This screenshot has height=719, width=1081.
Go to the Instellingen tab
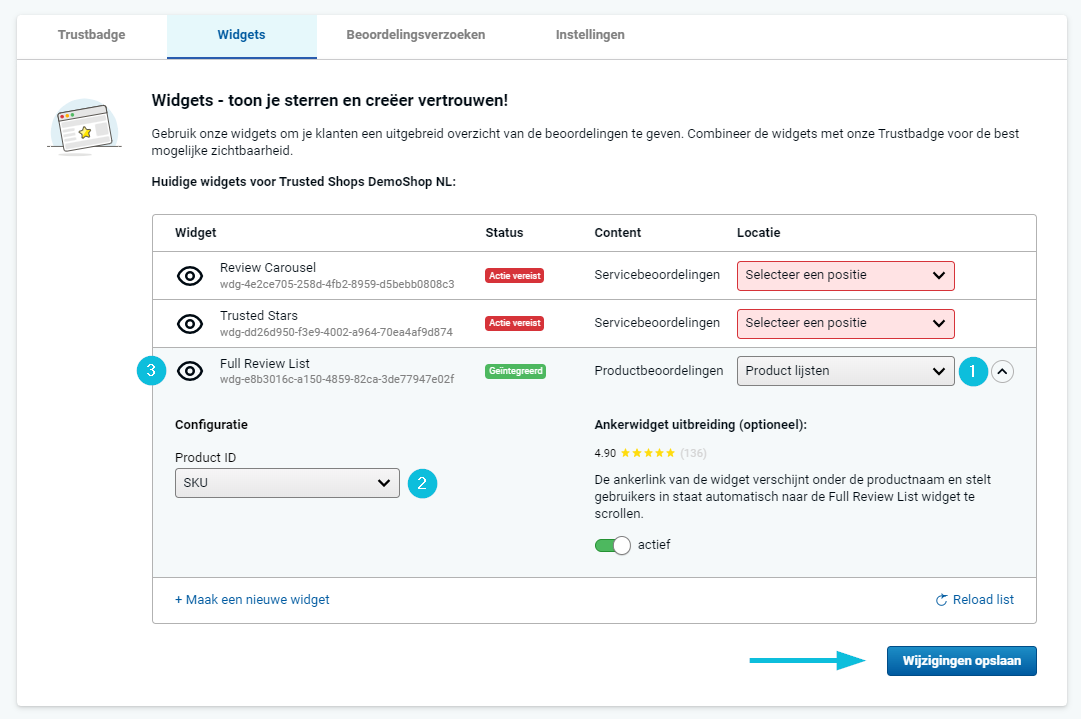coord(590,35)
